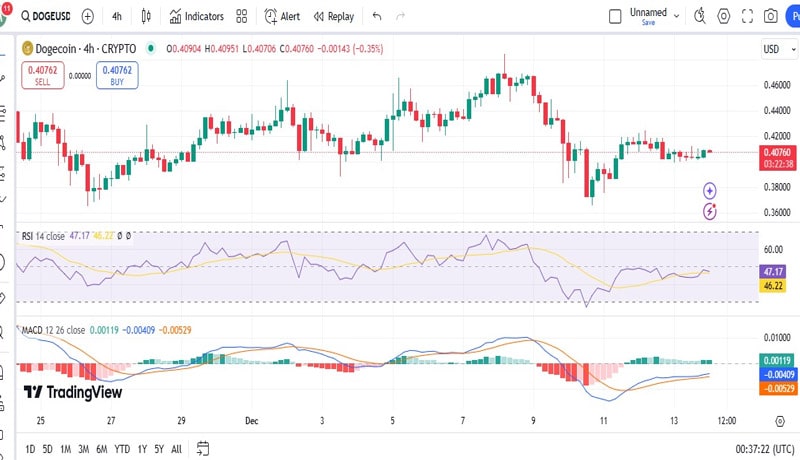Toggle the green market status dot
This screenshot has height=460, width=800.
tap(151, 48)
